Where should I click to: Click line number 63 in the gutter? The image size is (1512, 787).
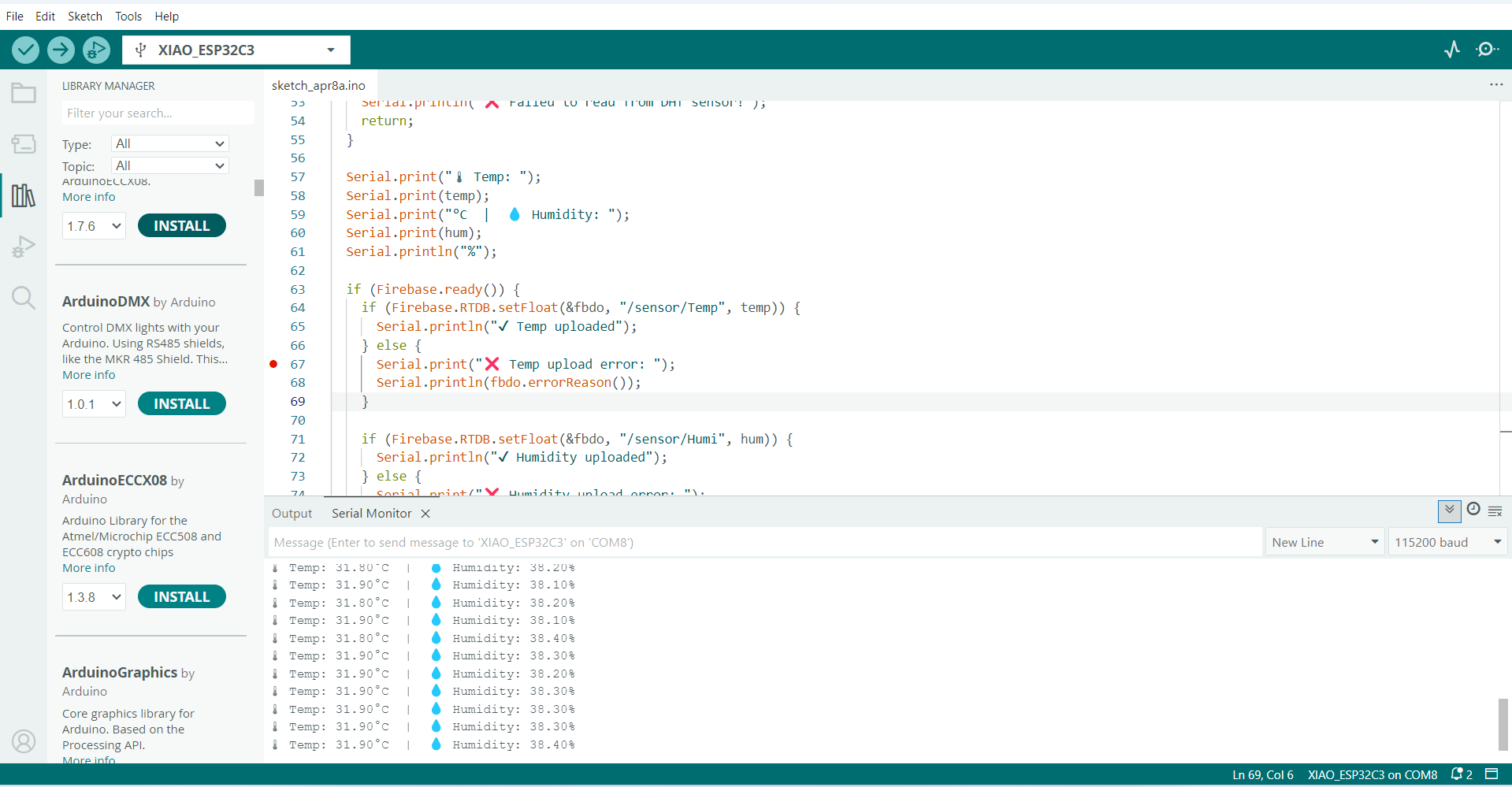click(x=297, y=289)
